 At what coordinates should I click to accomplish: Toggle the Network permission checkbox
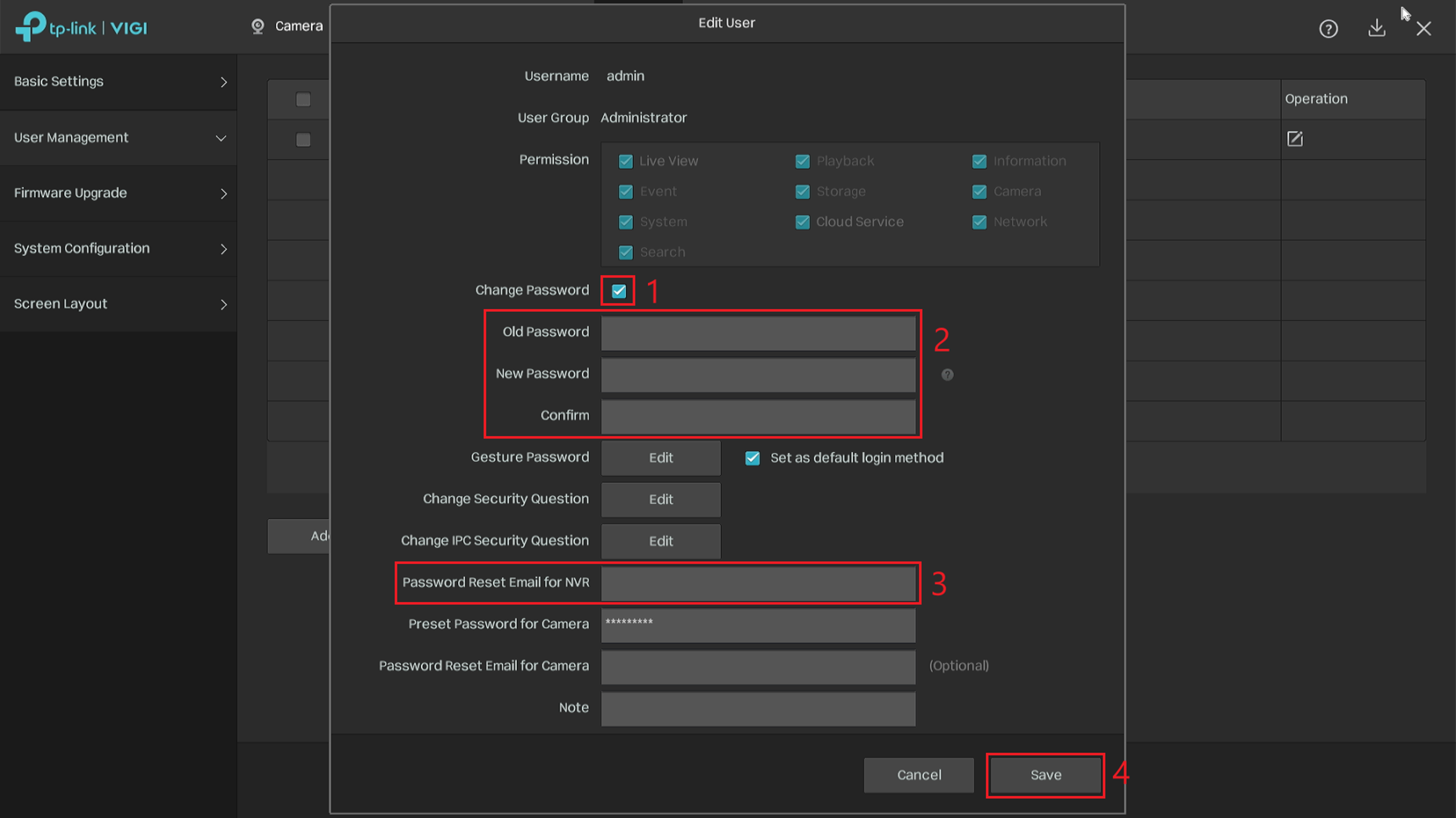[980, 222]
